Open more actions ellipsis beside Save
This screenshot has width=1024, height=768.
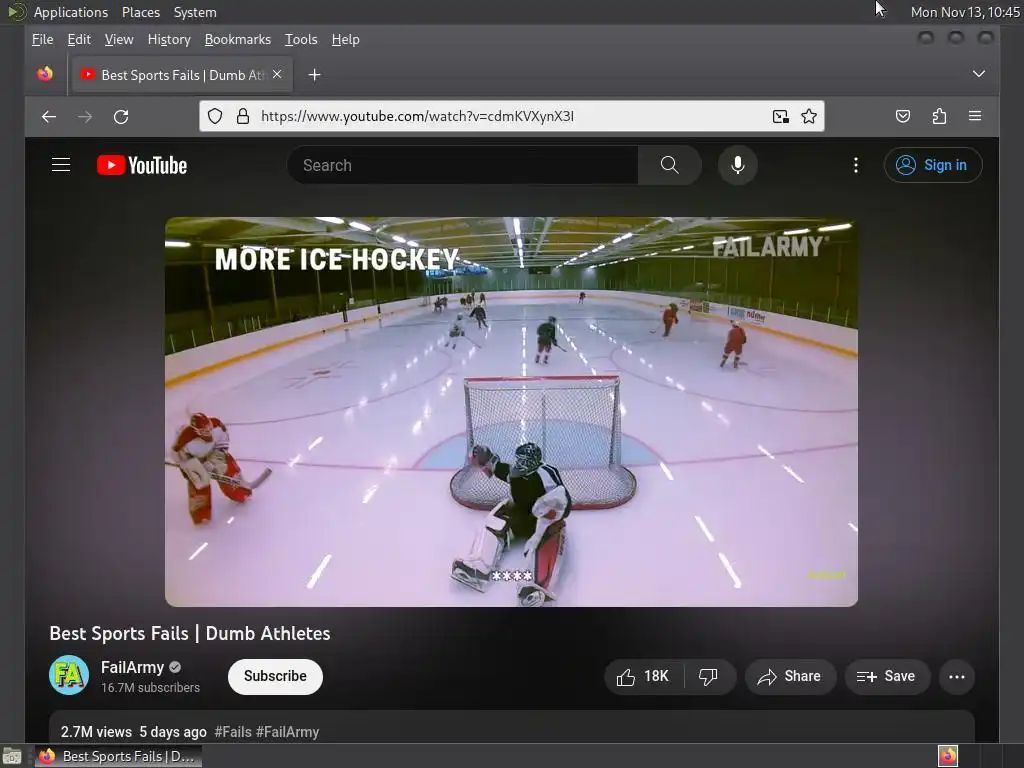(957, 677)
